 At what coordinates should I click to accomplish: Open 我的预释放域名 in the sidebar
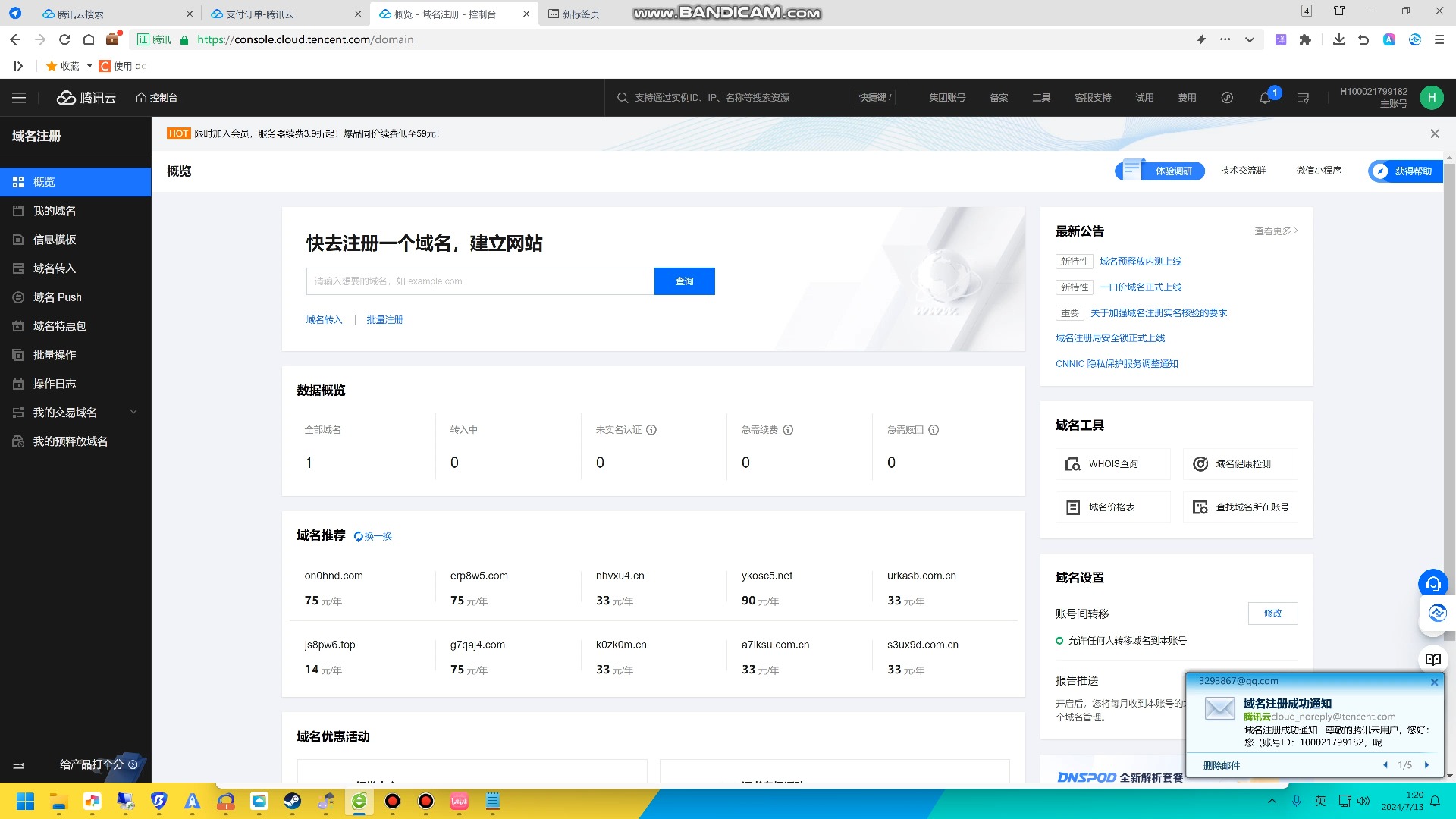point(76,441)
